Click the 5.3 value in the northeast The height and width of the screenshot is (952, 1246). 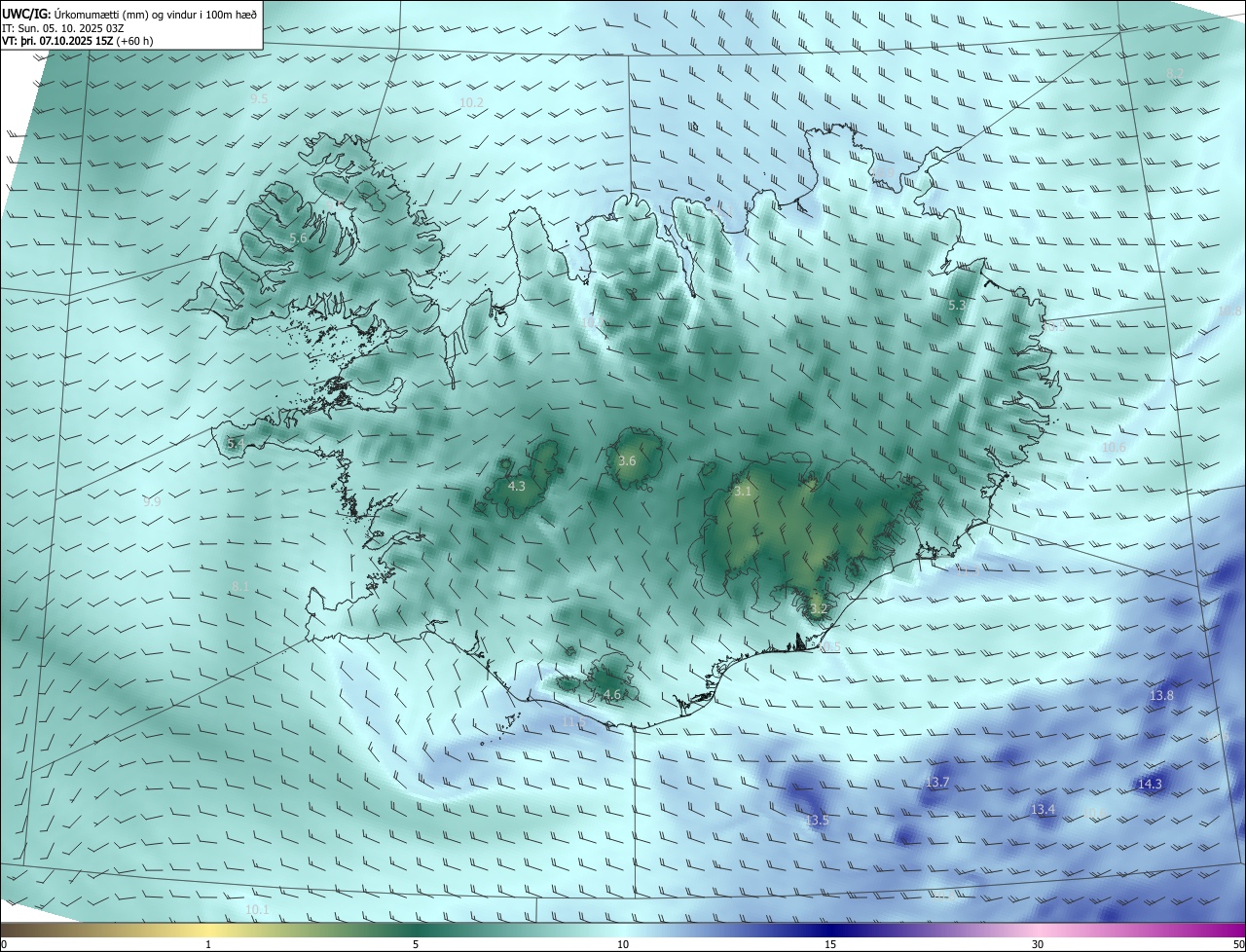(x=957, y=305)
